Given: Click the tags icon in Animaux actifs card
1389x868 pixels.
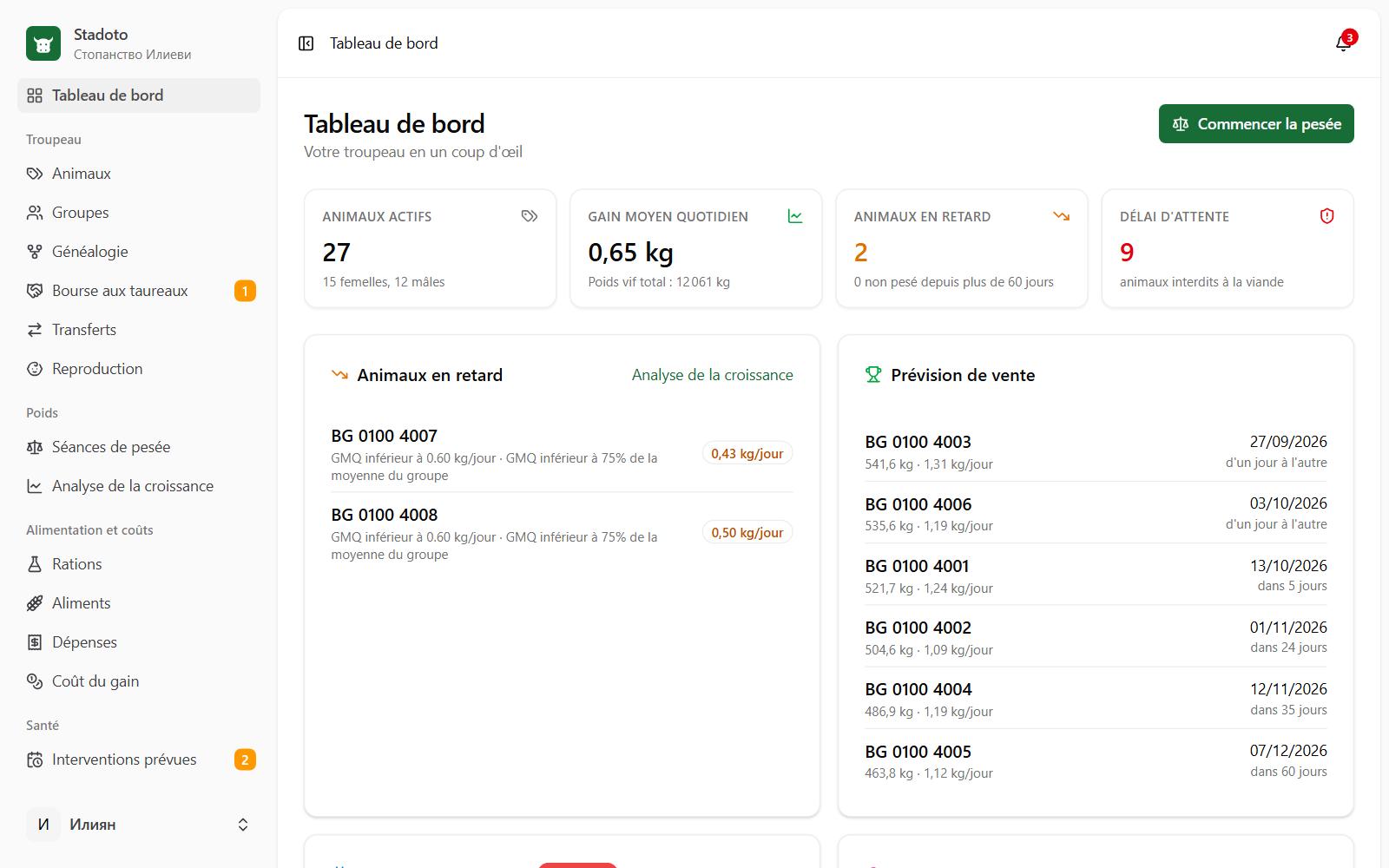Looking at the screenshot, I should [530, 216].
